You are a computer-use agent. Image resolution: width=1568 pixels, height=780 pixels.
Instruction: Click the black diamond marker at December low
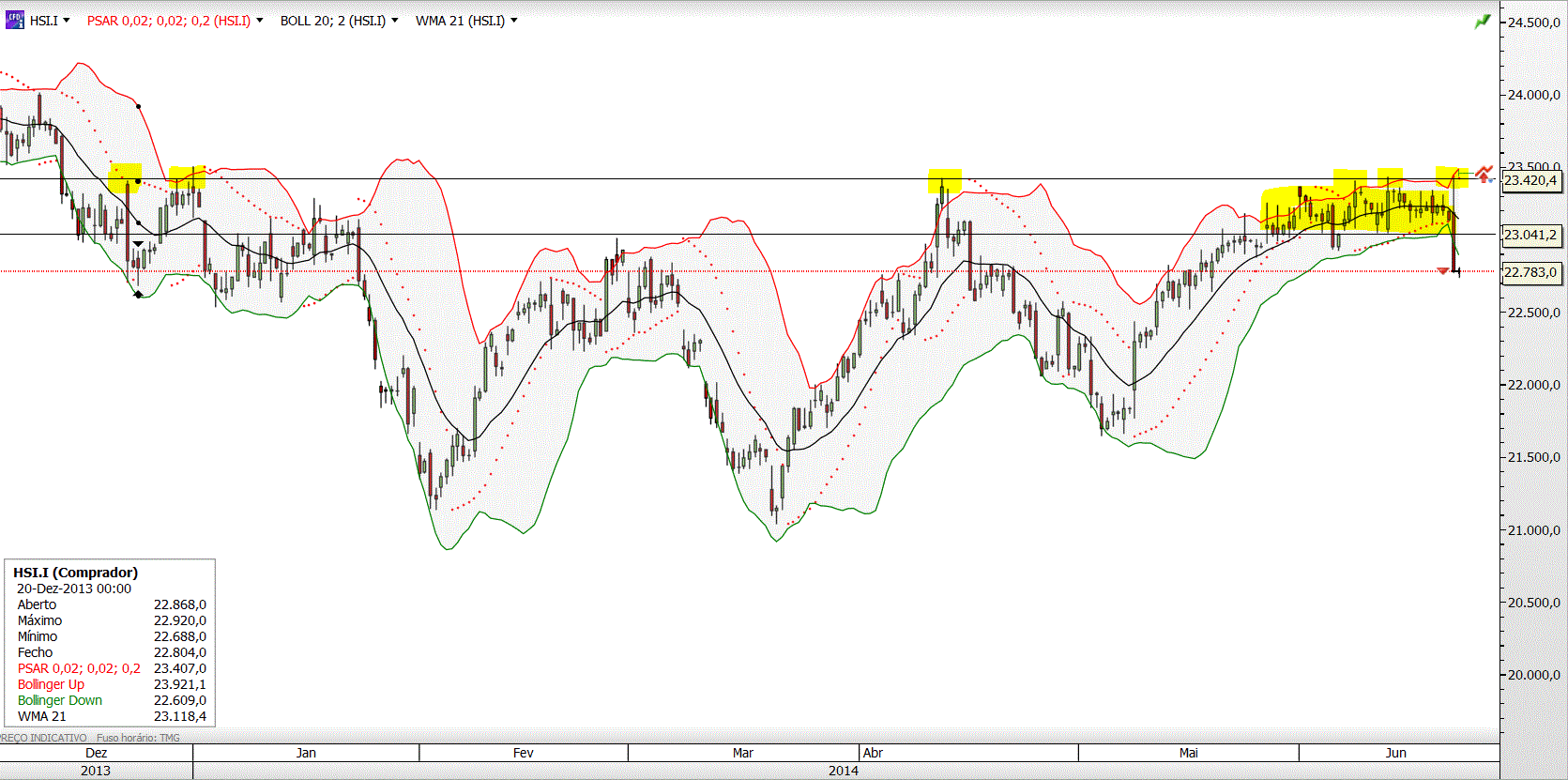point(139,295)
